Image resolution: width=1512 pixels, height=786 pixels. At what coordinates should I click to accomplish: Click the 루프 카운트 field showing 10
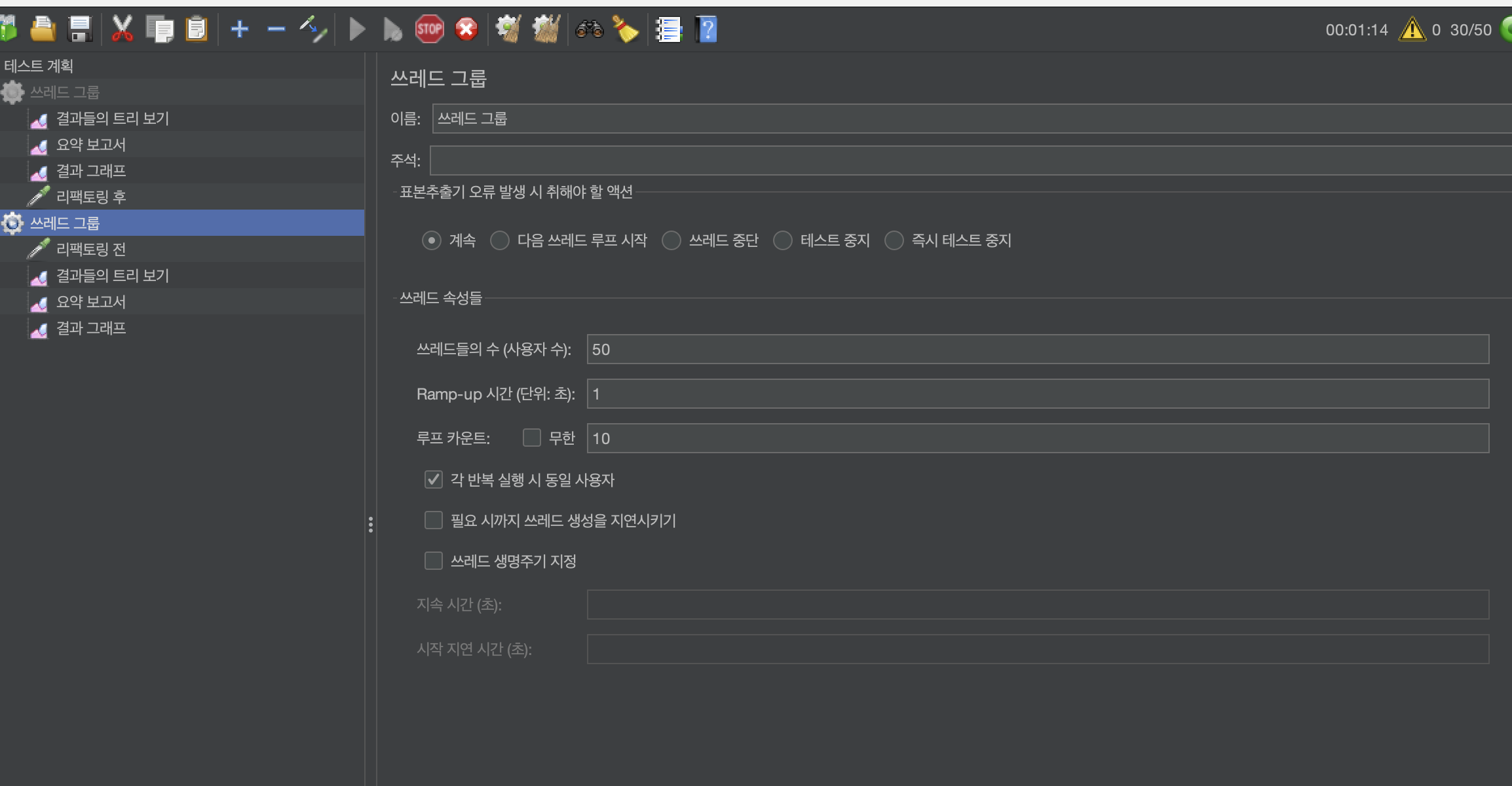(1038, 438)
